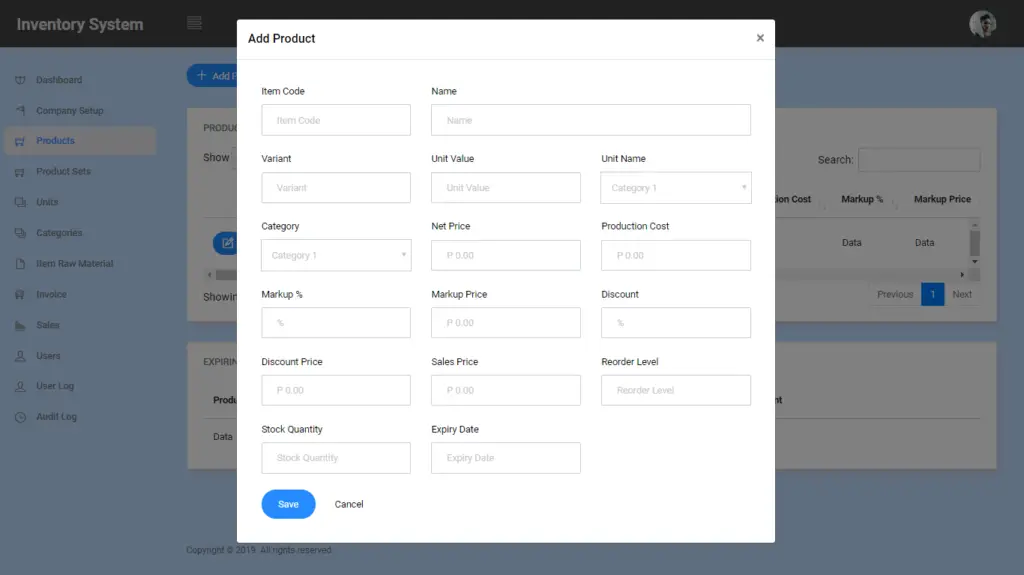Click the User Log sidebar icon
The height and width of the screenshot is (575, 1024).
click(20, 386)
